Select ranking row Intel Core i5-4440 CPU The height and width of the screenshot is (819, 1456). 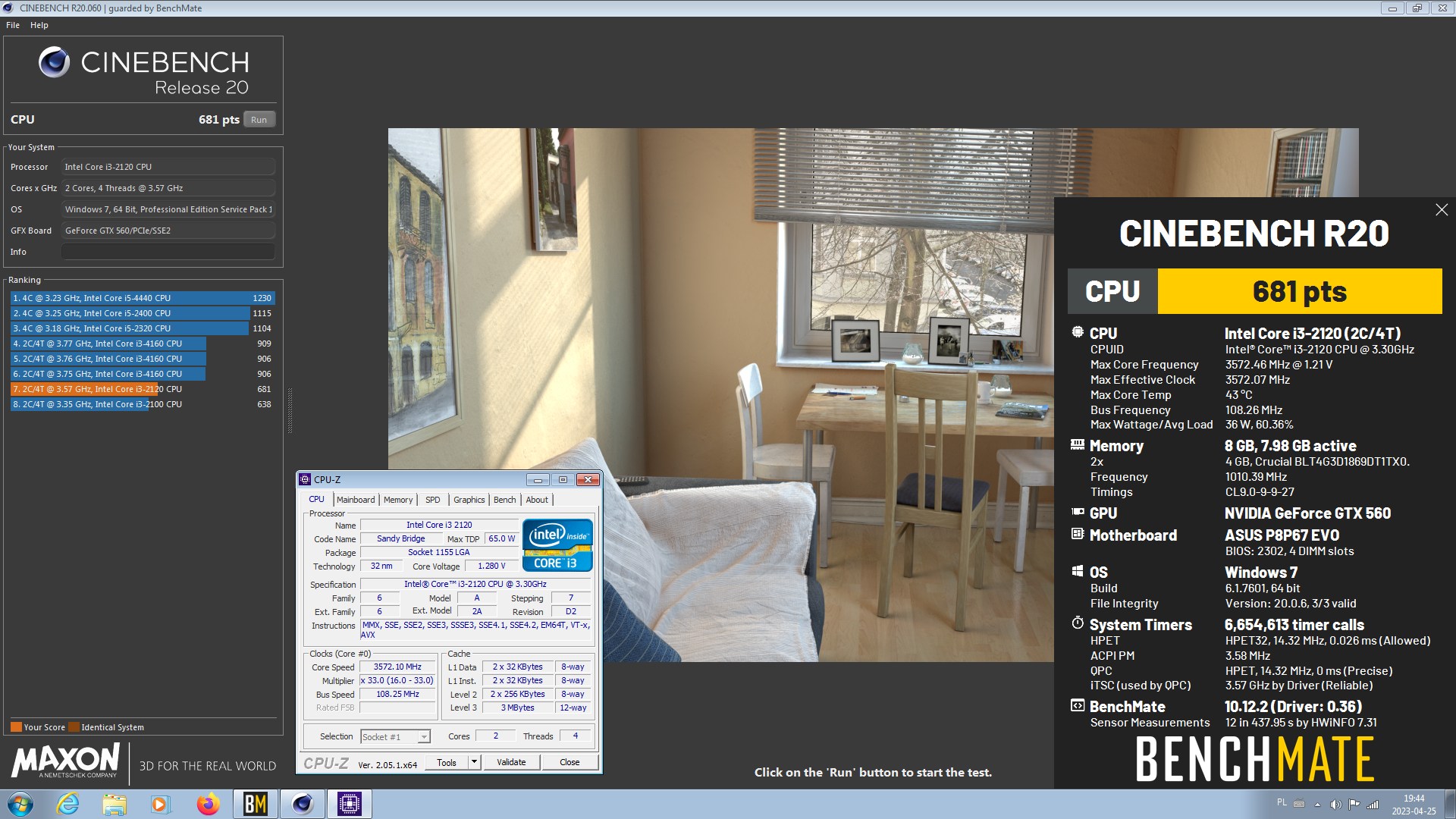143,298
